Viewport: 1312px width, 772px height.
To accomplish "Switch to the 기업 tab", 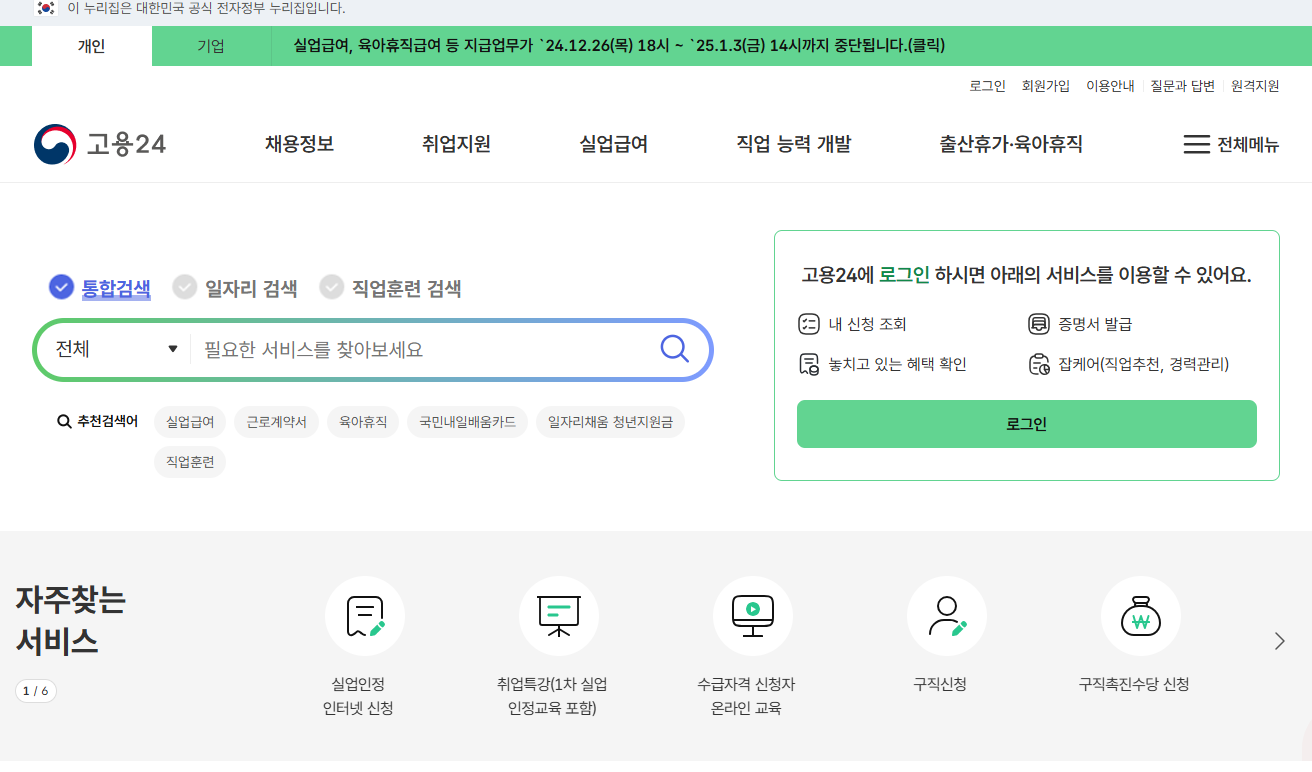I will click(x=210, y=45).
